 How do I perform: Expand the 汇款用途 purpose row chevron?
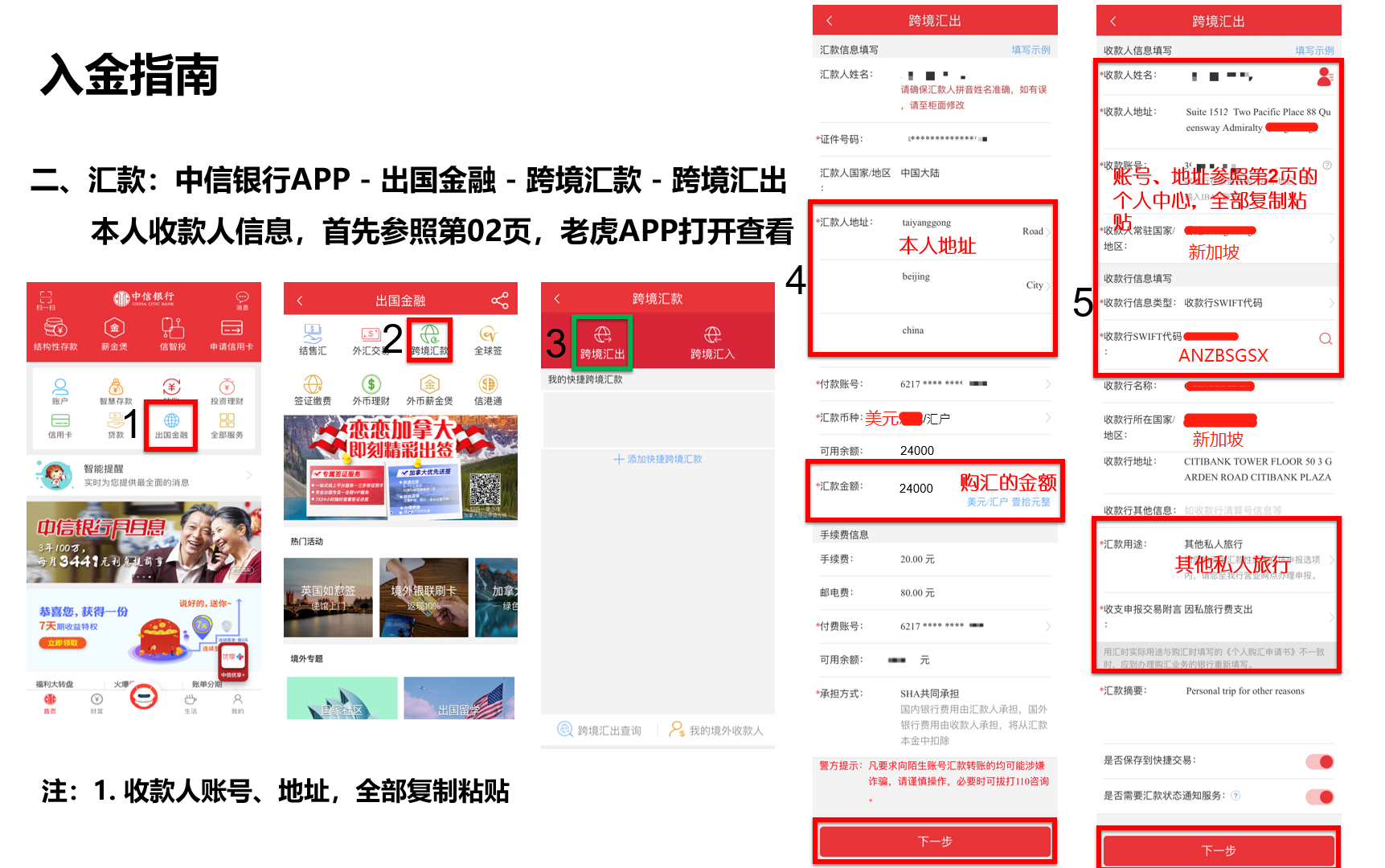1331,559
